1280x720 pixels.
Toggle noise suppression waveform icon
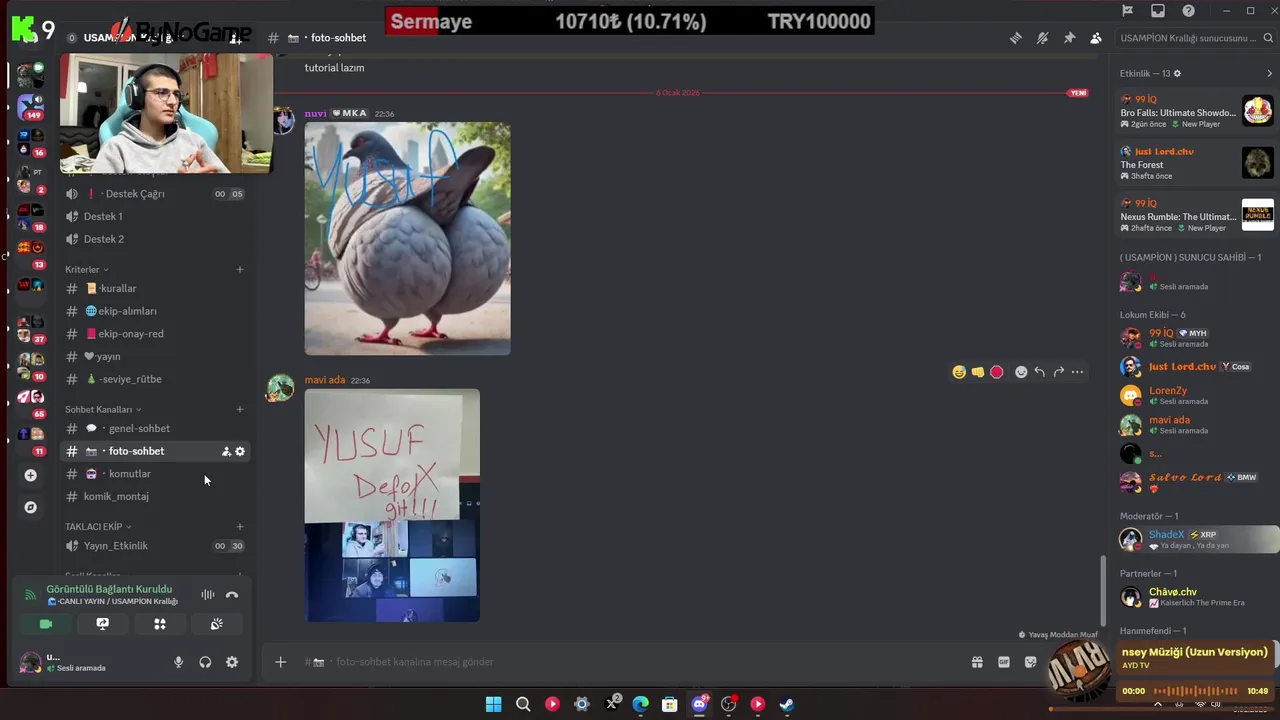[207, 595]
